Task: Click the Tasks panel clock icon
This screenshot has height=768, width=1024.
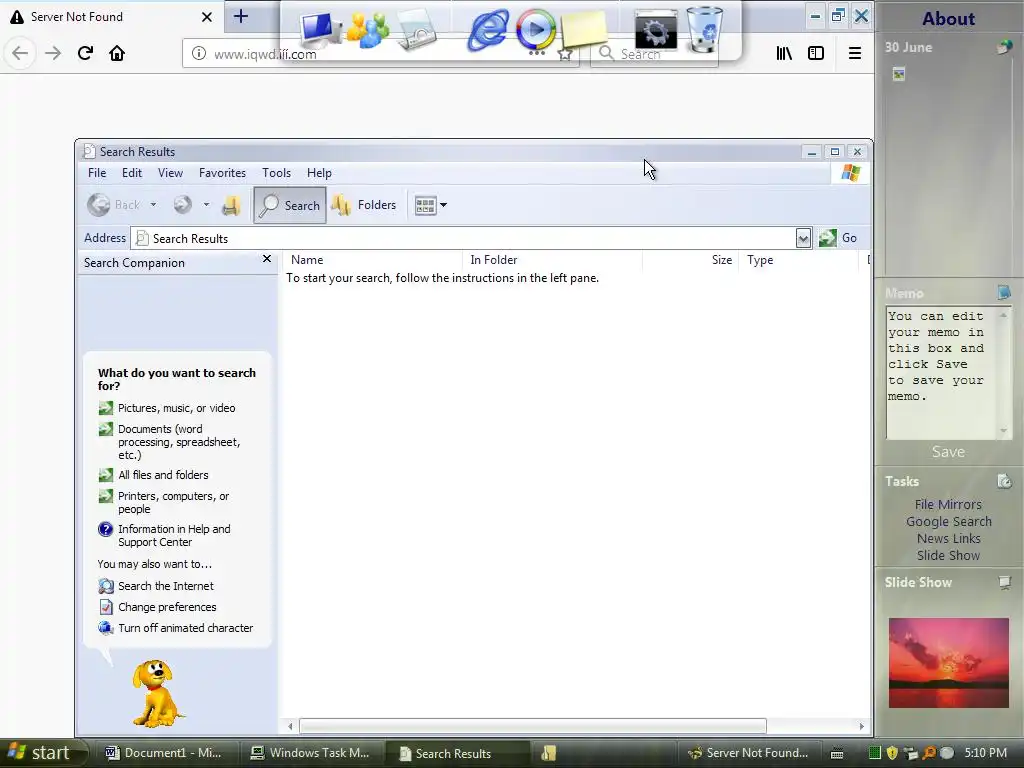Action: coord(1004,481)
